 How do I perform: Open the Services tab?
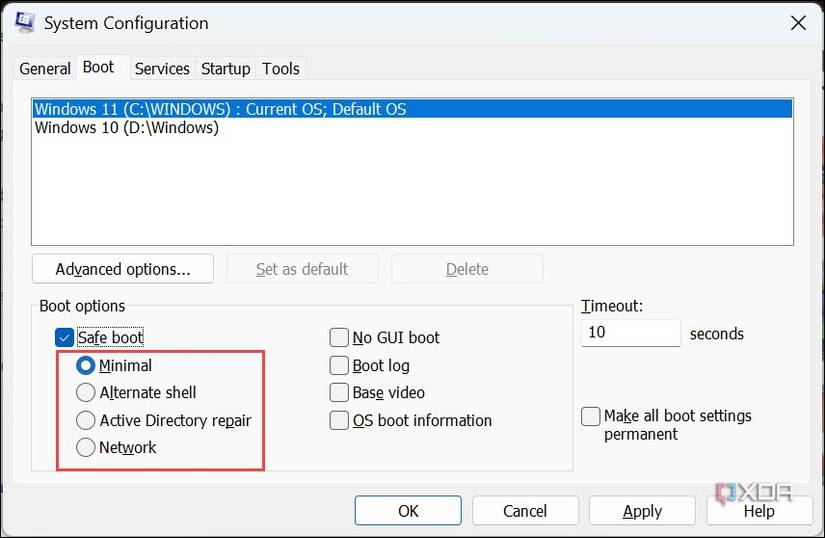coord(162,69)
